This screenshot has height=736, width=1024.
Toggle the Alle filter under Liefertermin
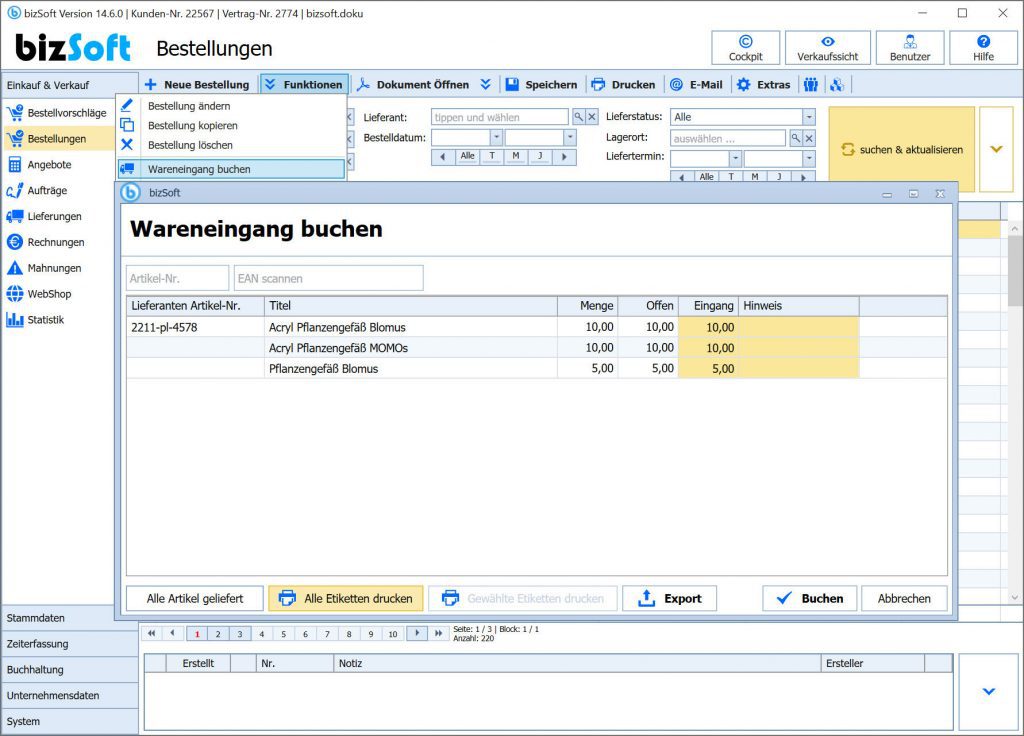[707, 176]
